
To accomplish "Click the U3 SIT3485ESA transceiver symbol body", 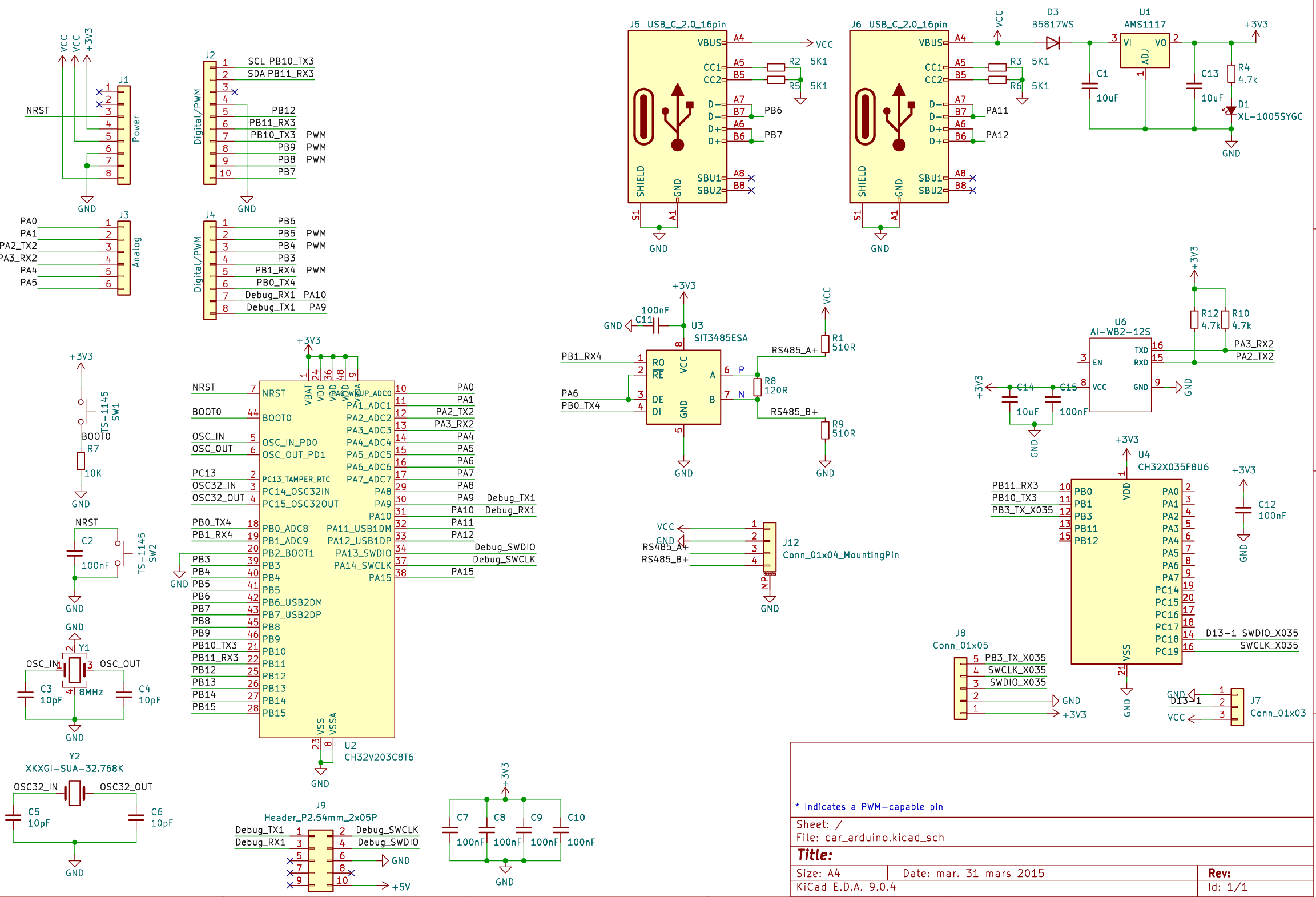I will click(683, 387).
